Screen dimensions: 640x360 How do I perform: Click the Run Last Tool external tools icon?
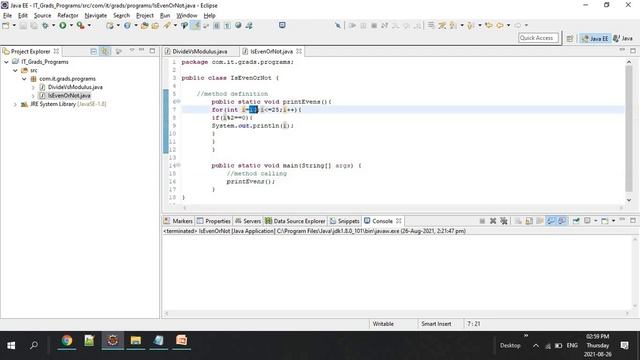[80, 25]
